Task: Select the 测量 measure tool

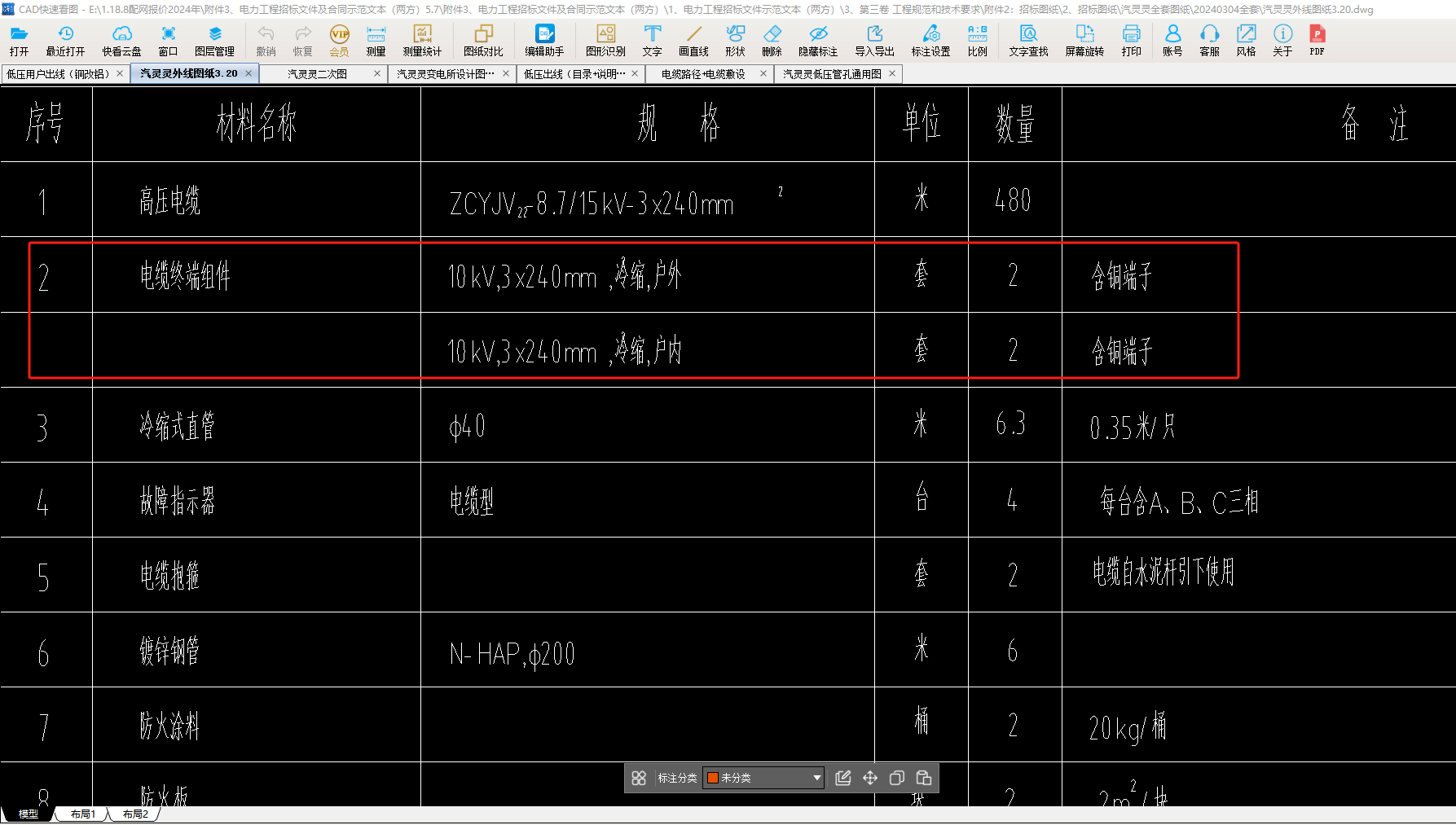Action: click(x=376, y=40)
